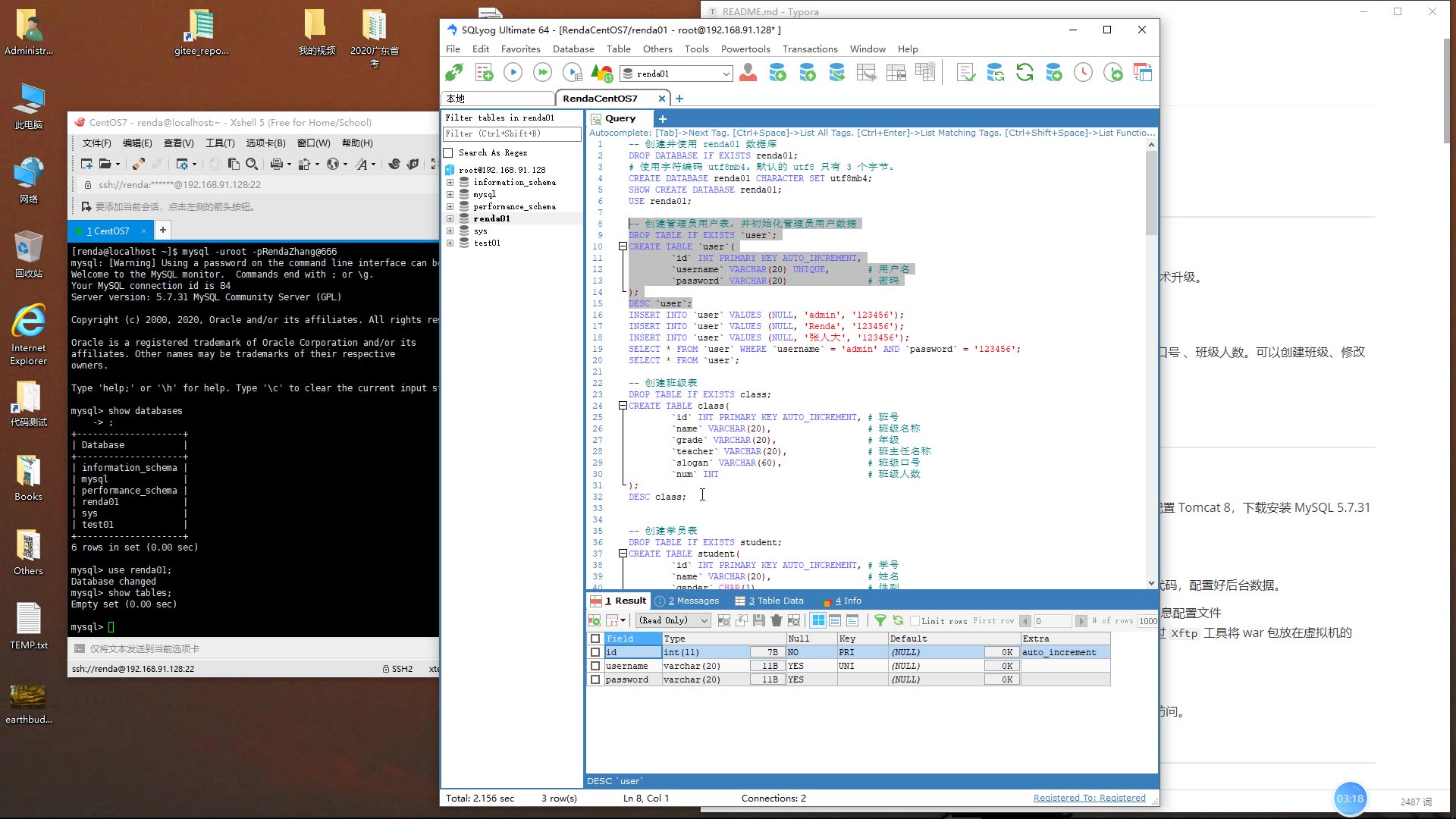Toggle checkbox for 'password' field row
This screenshot has height=819, width=1456.
click(595, 679)
